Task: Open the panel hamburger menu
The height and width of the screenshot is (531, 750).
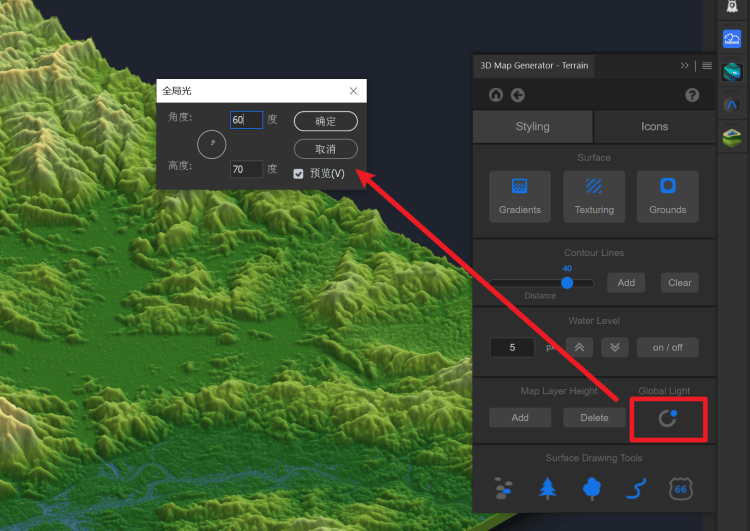Action: [x=706, y=66]
